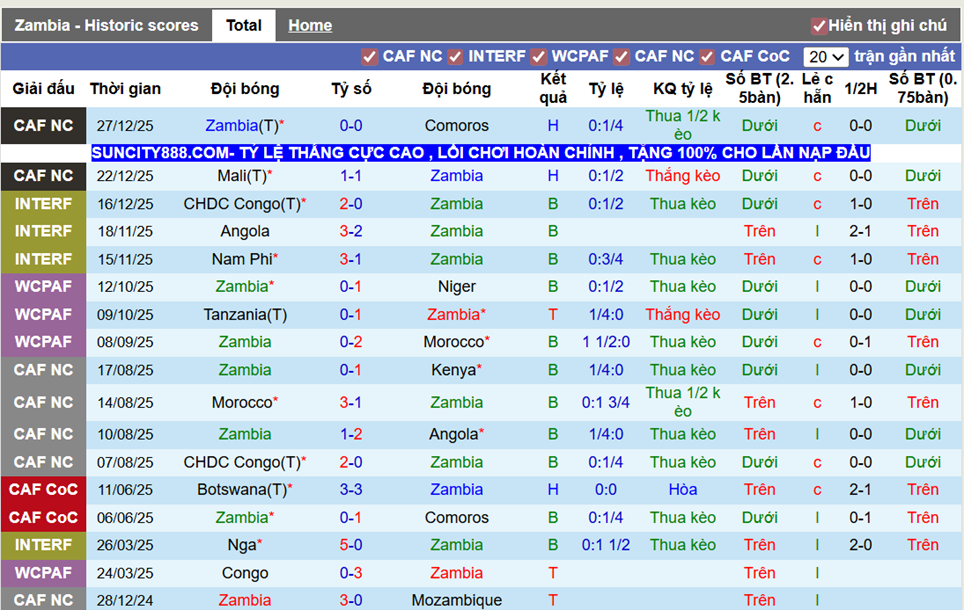Image resolution: width=964 pixels, height=610 pixels.
Task: Toggle the Hiển thị ghi chú checkbox
Action: click(x=818, y=26)
